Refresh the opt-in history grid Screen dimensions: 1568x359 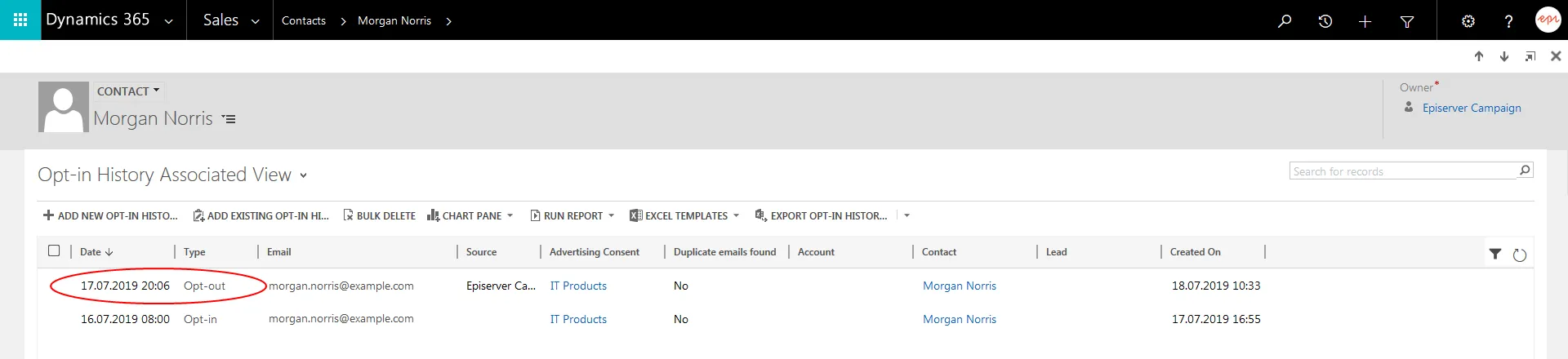1520,255
